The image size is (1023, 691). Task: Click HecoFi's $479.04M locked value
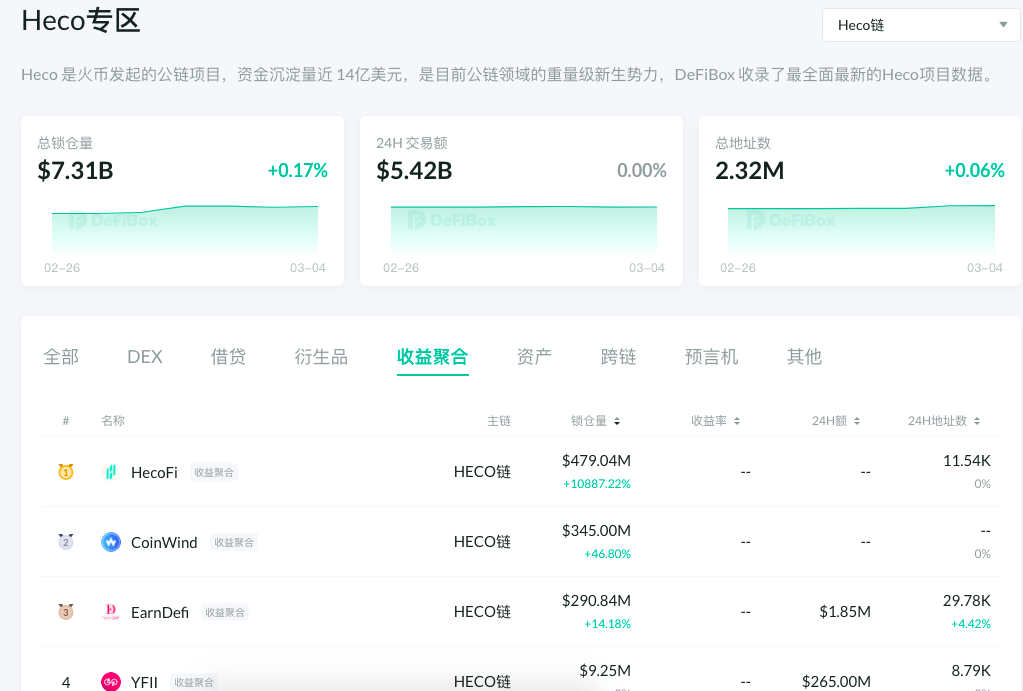(596, 461)
